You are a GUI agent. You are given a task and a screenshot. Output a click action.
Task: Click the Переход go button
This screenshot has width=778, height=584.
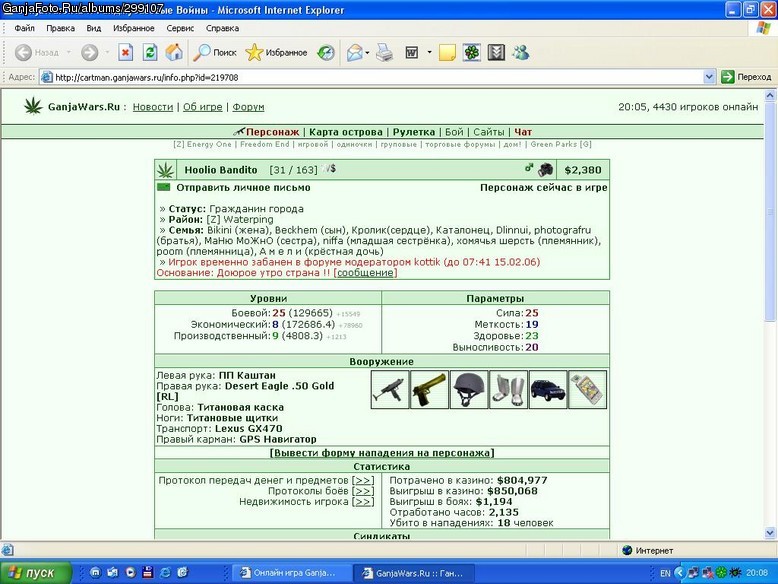[x=747, y=77]
